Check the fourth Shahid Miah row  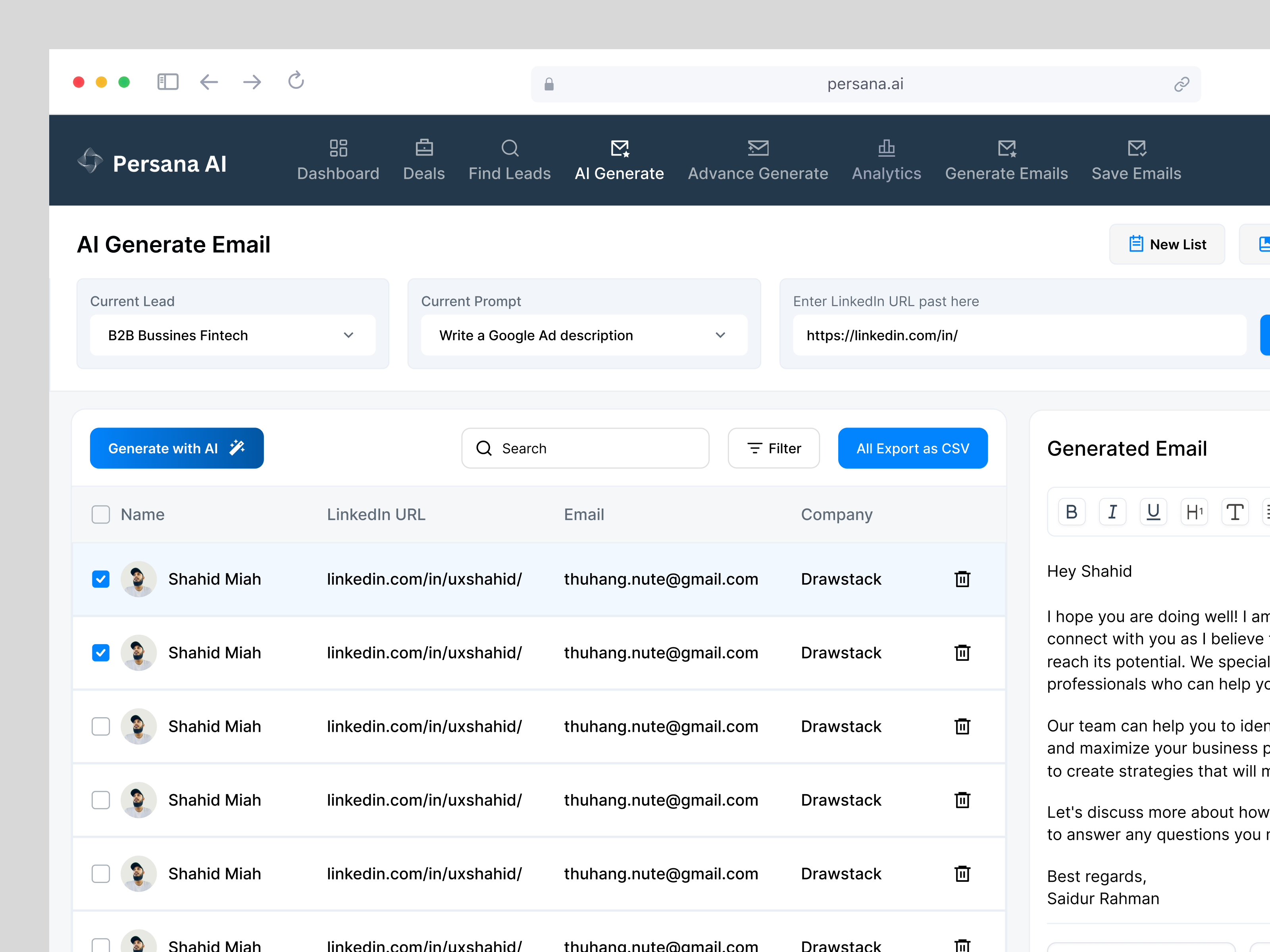[x=100, y=800]
